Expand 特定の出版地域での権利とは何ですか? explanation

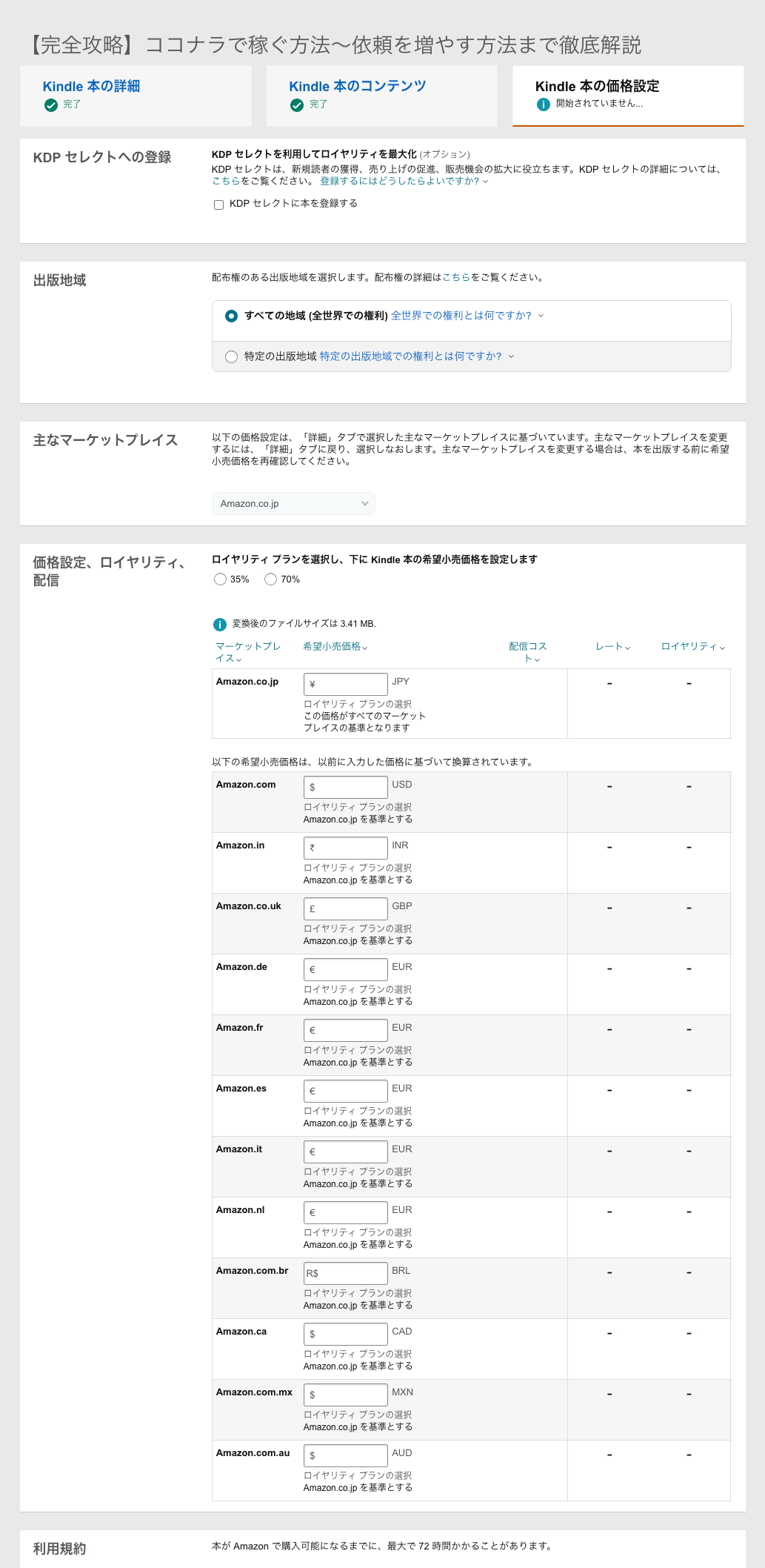417,356
